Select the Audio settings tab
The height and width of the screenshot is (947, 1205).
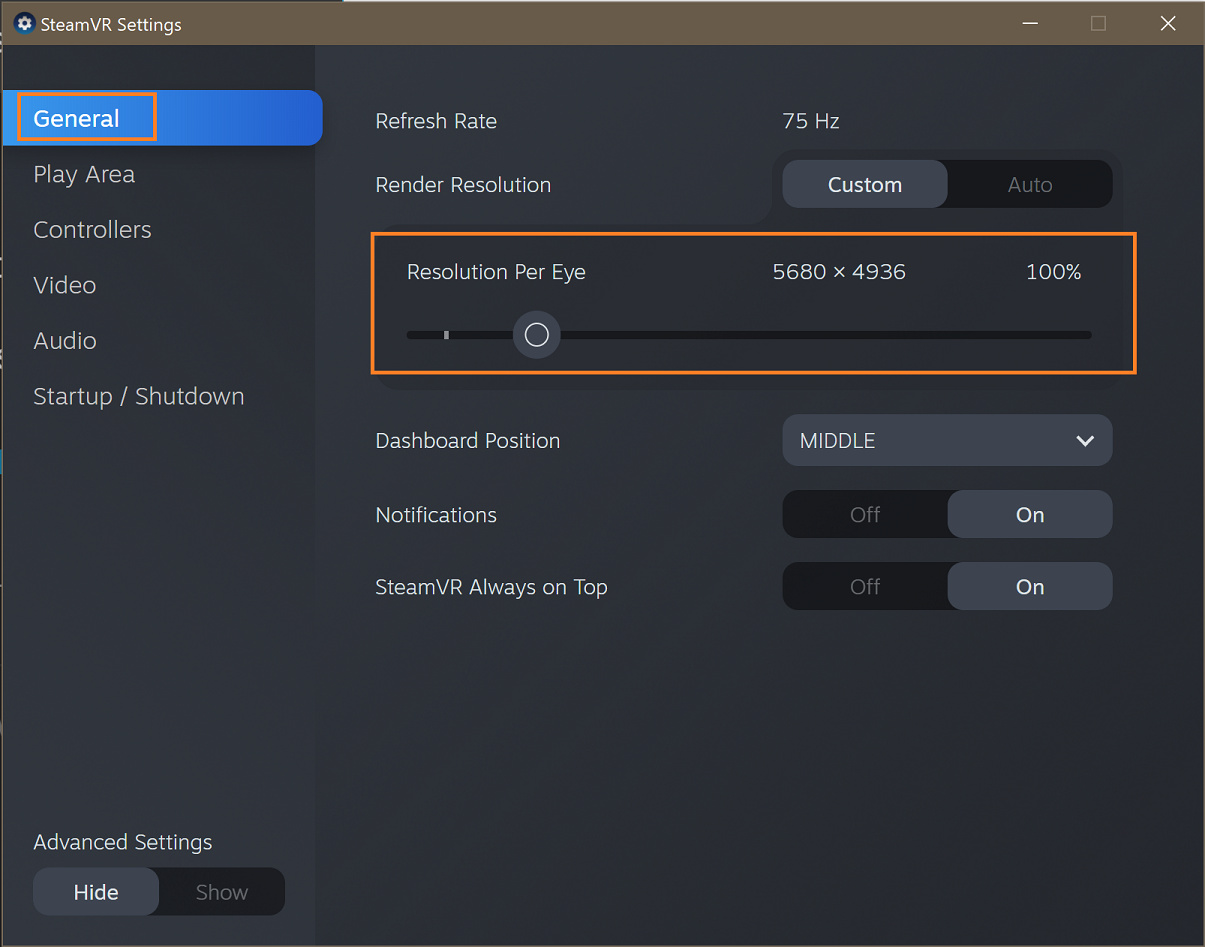(65, 341)
